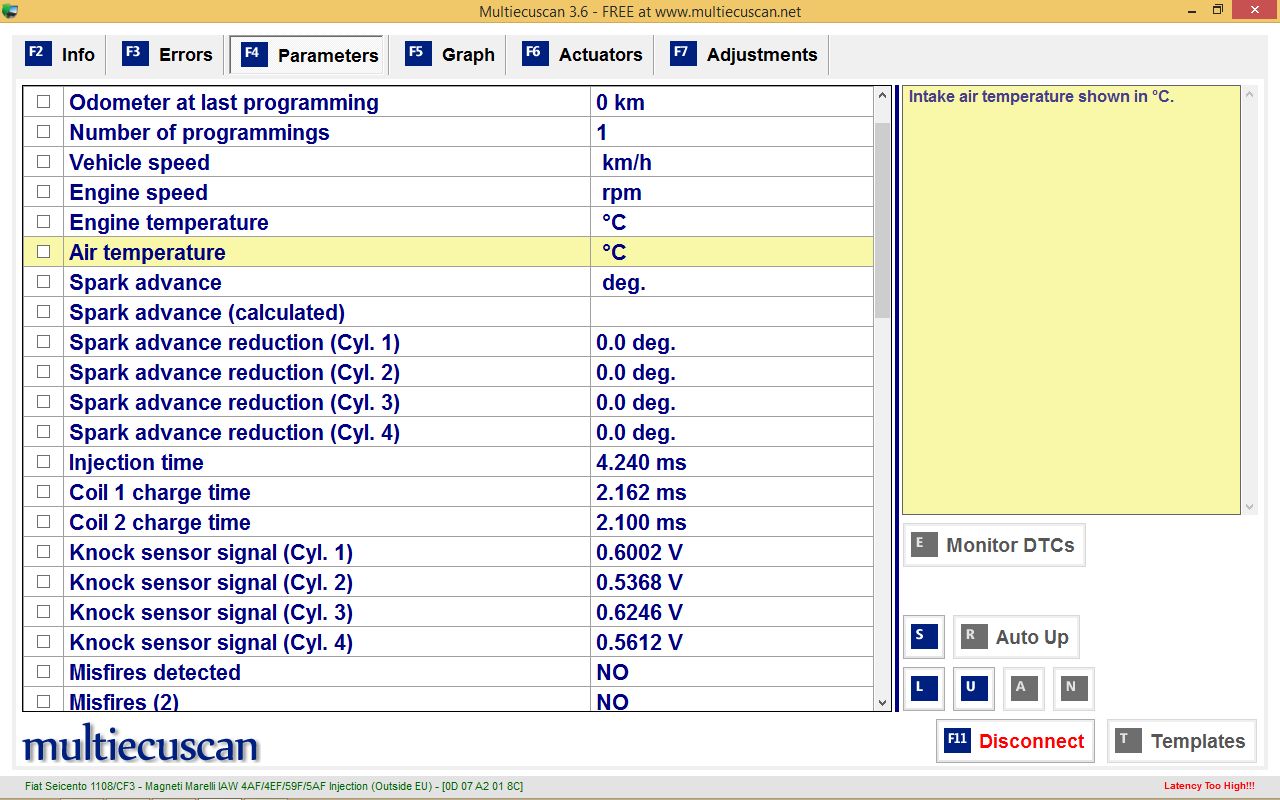This screenshot has width=1280, height=800.
Task: Click the parameter list scroll down arrow
Action: tap(882, 703)
